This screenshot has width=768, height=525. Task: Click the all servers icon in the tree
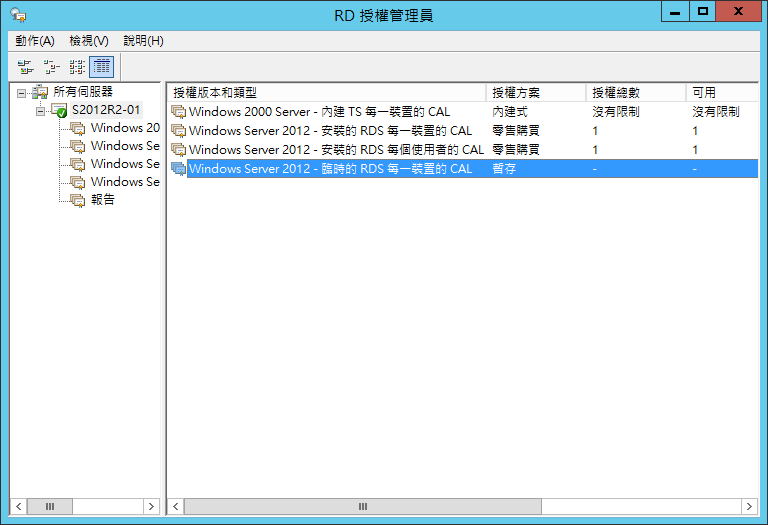pyautogui.click(x=40, y=92)
